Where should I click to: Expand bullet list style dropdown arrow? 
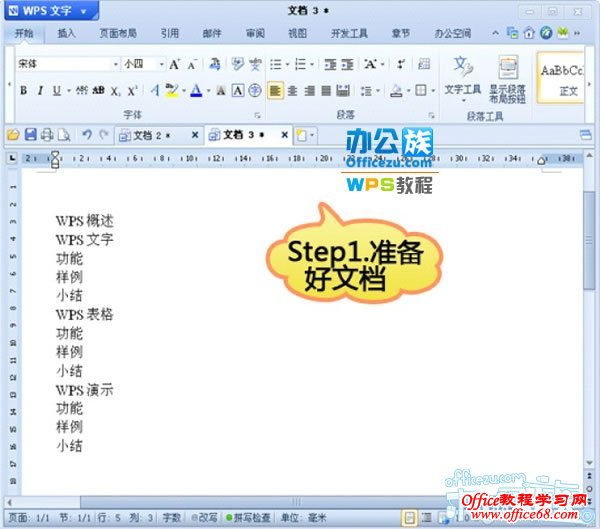(287, 64)
